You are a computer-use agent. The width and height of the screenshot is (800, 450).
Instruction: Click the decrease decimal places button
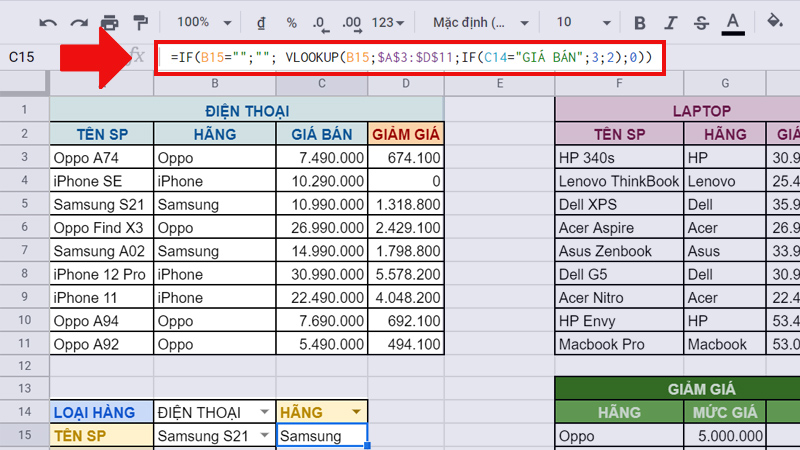[x=320, y=22]
